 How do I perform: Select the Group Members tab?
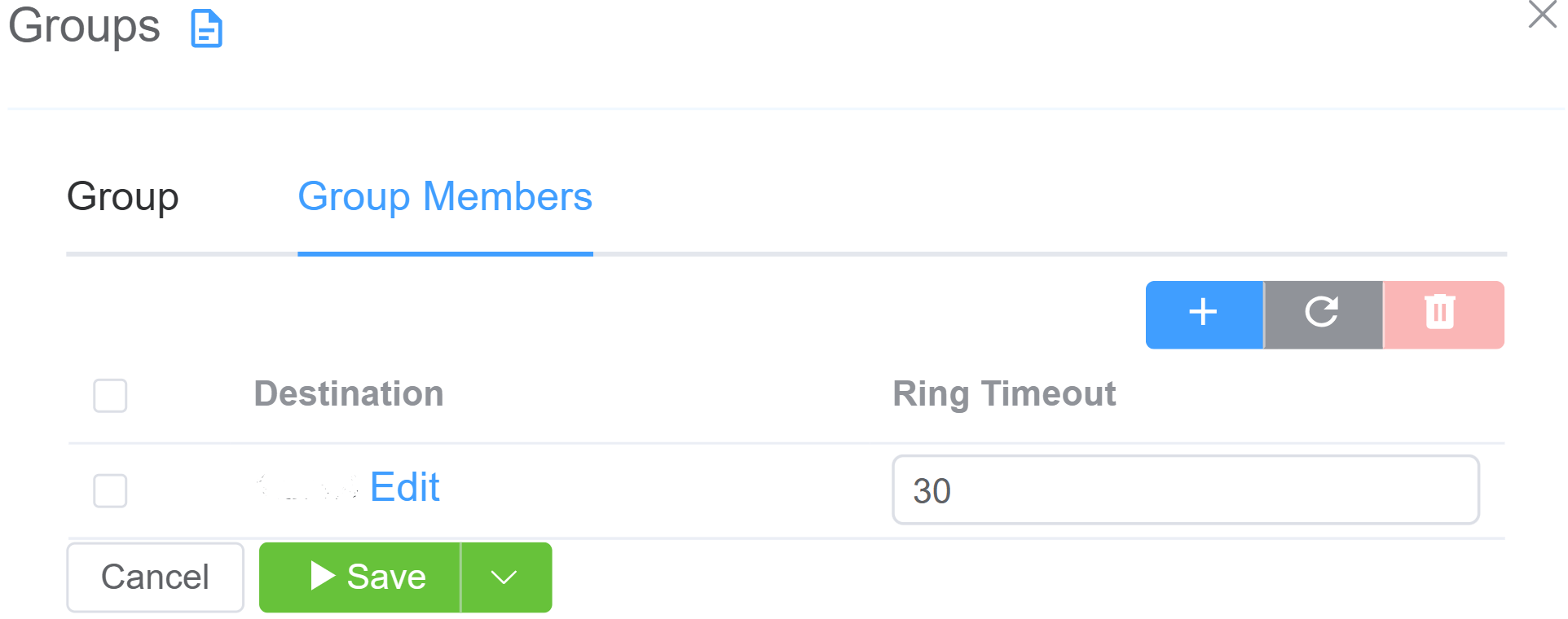(445, 197)
